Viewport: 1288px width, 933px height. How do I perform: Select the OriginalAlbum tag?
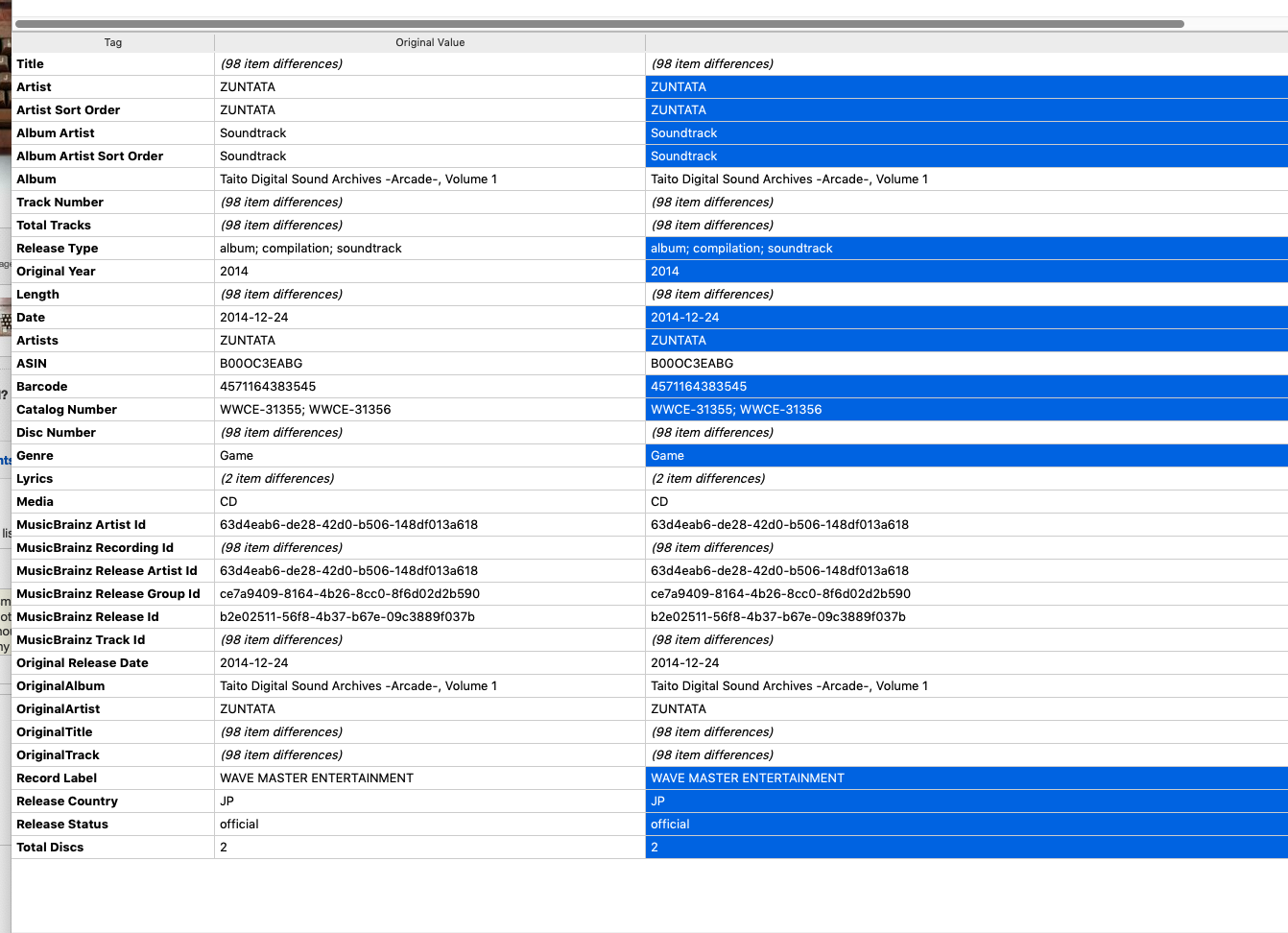[x=60, y=686]
